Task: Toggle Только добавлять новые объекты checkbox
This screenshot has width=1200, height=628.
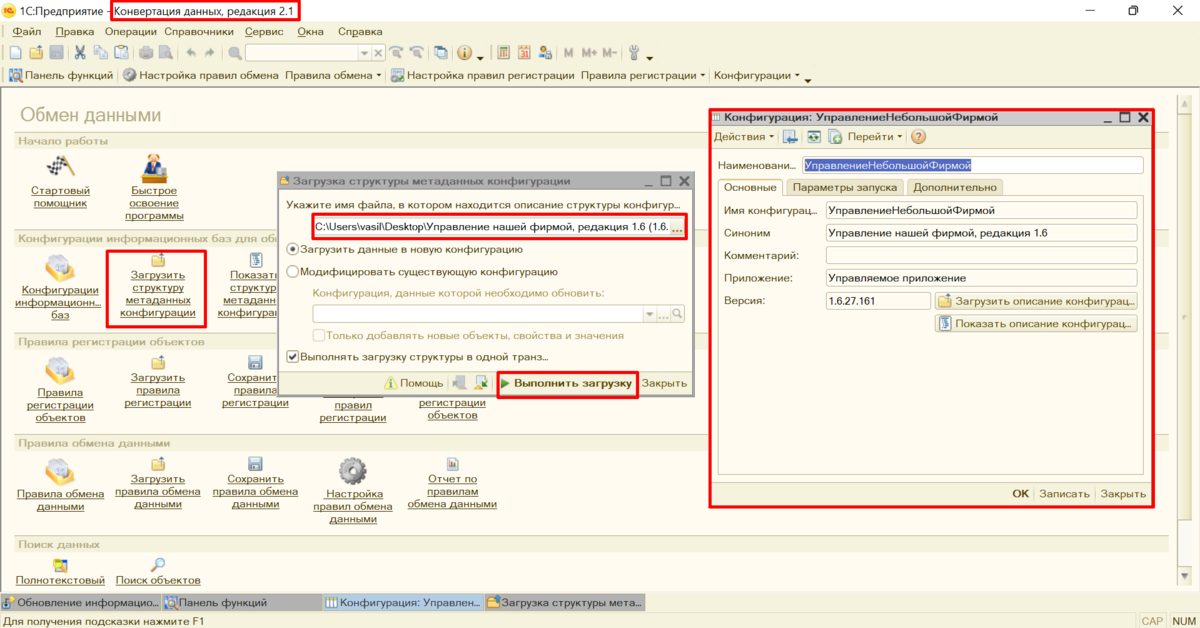Action: click(319, 335)
